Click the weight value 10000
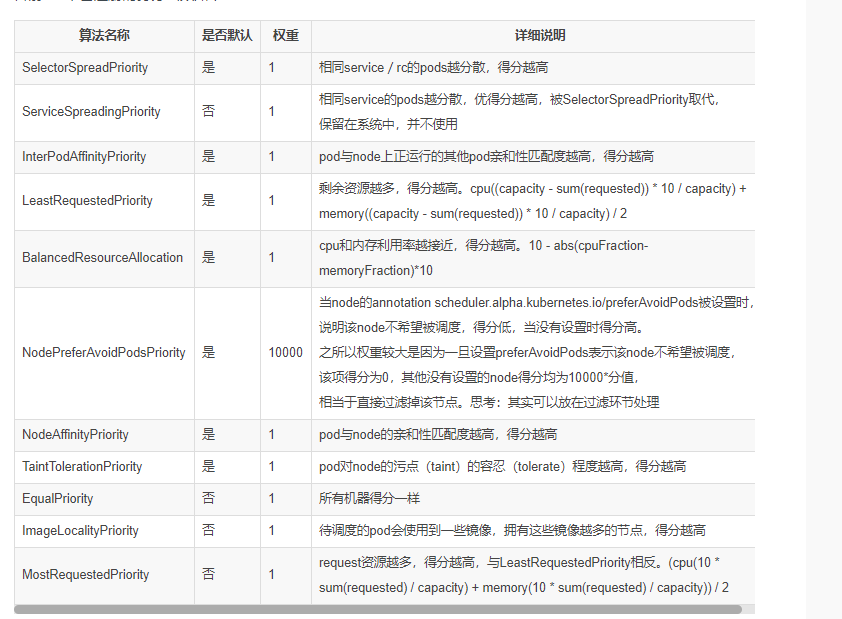Viewport: 842px width, 619px height. pyautogui.click(x=286, y=353)
